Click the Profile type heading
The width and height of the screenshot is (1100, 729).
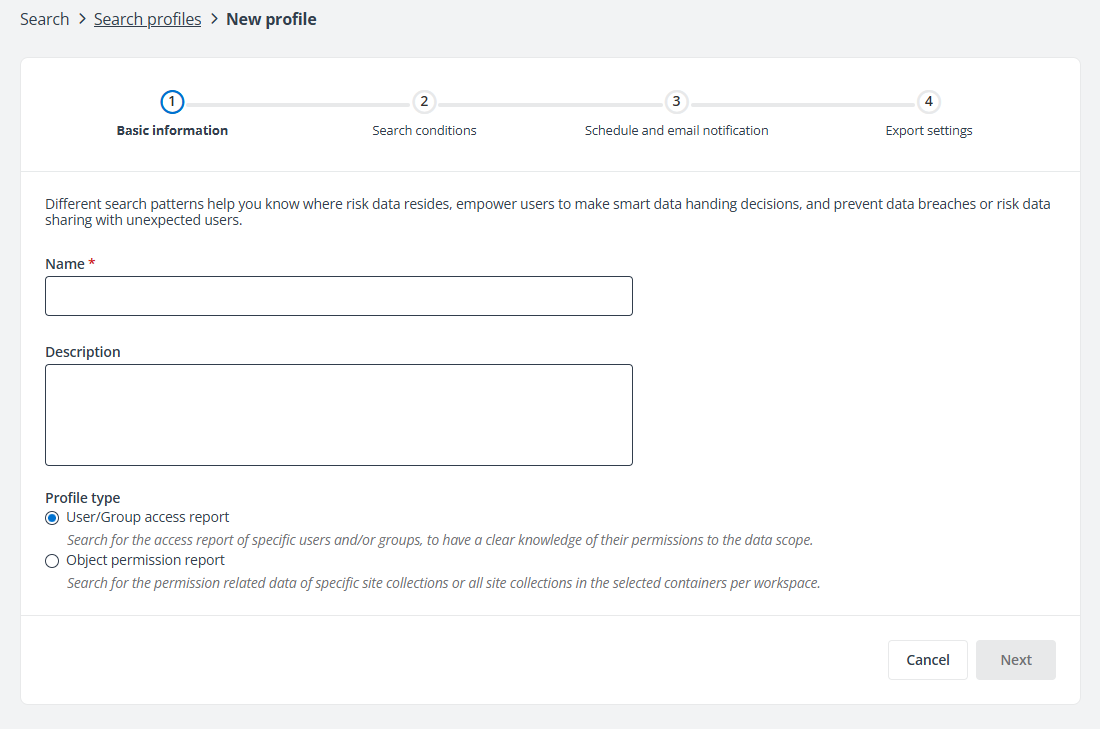80,497
